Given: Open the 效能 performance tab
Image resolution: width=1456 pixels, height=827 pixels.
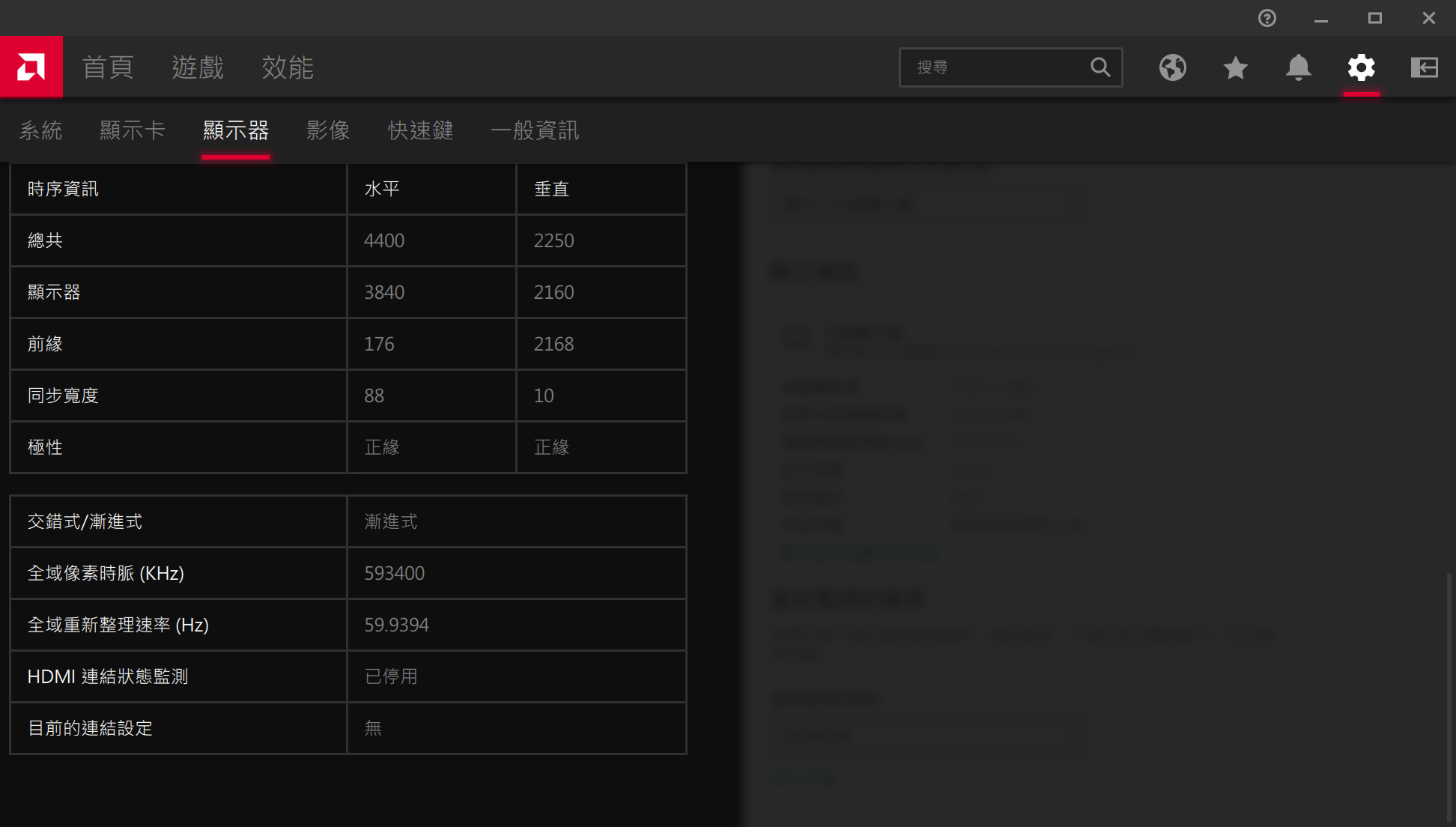Looking at the screenshot, I should [288, 67].
